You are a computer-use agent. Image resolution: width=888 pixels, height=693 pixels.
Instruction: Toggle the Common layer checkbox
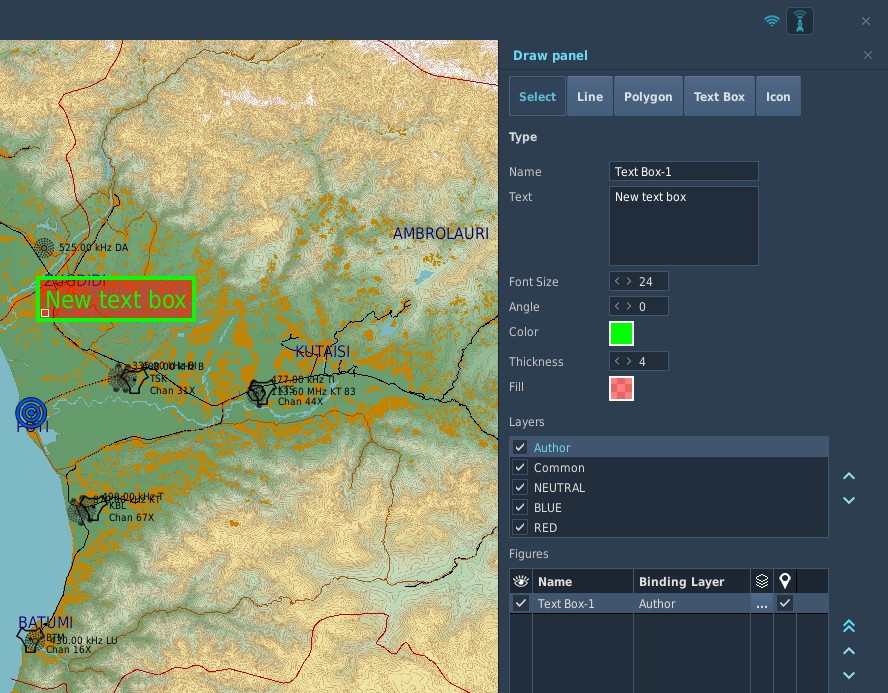point(520,467)
